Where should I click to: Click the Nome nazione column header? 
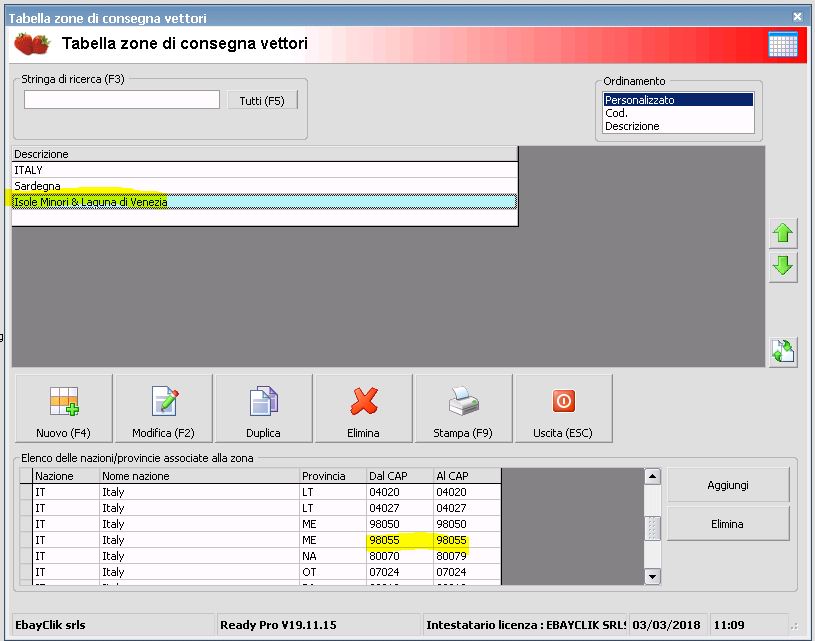[x=200, y=476]
